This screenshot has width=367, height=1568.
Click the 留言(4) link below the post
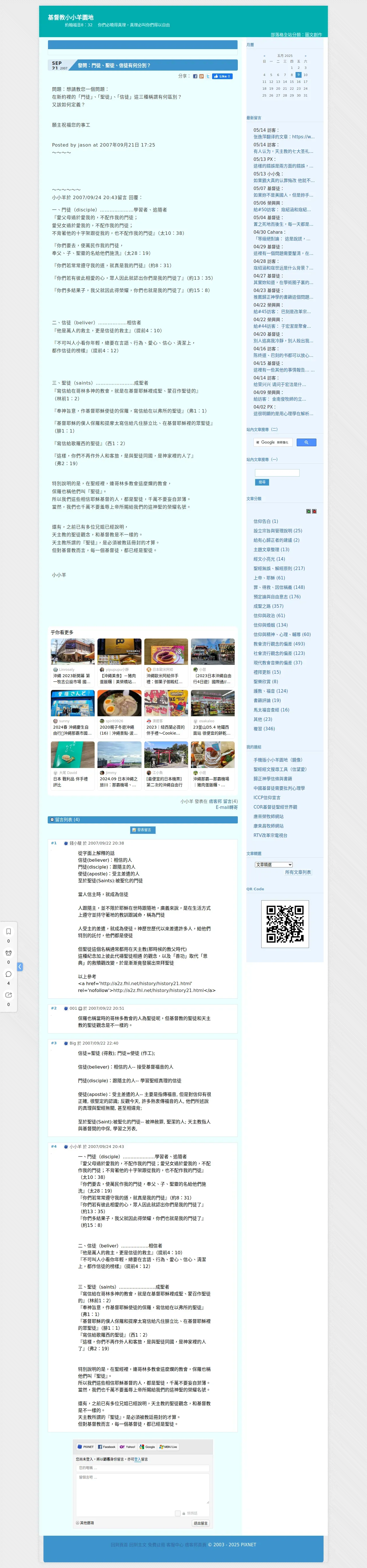(x=231, y=801)
